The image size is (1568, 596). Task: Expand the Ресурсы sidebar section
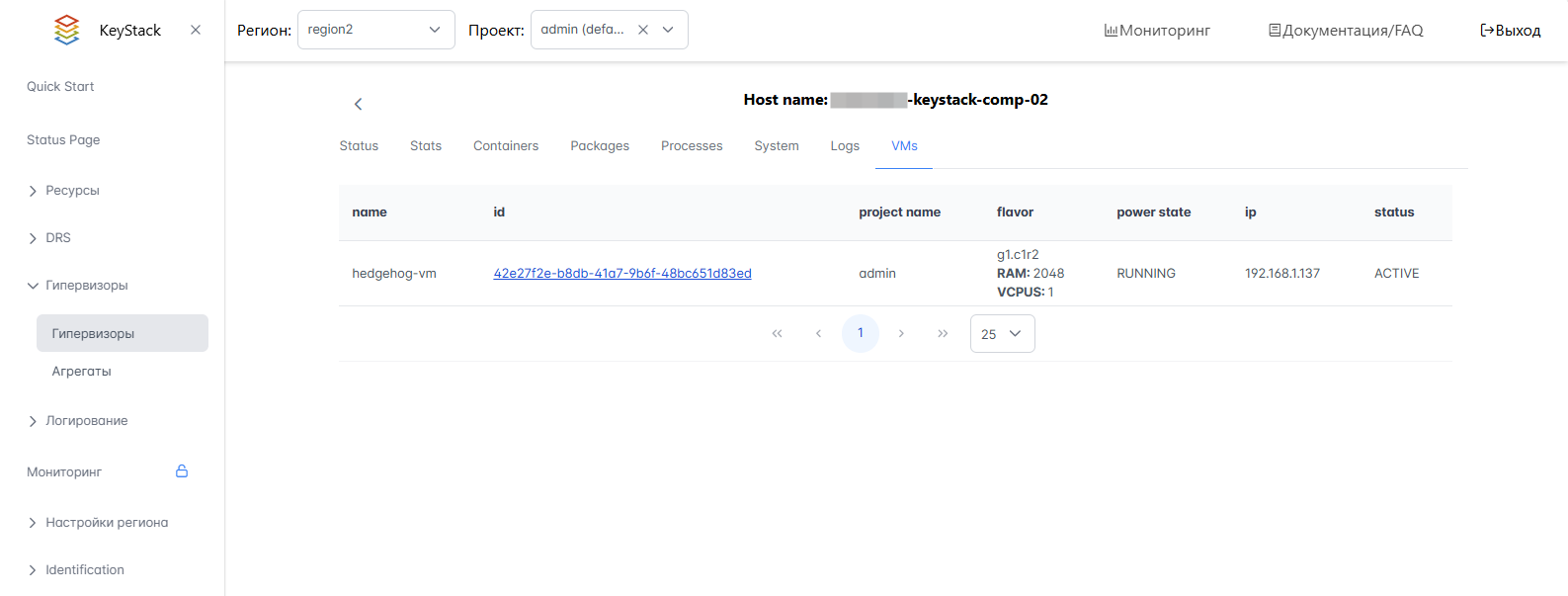72,191
